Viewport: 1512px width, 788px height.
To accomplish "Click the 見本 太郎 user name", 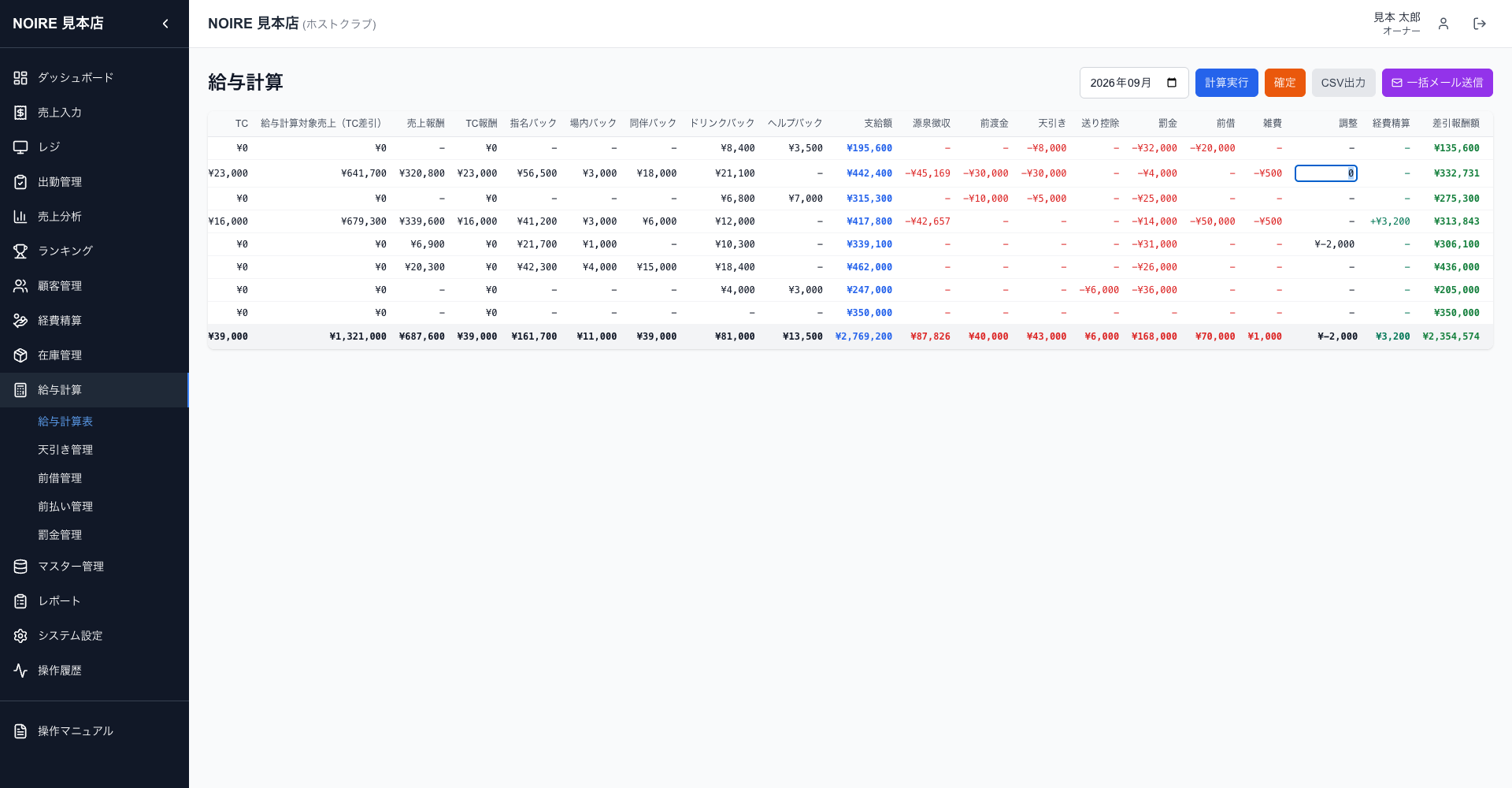I will click(1396, 17).
